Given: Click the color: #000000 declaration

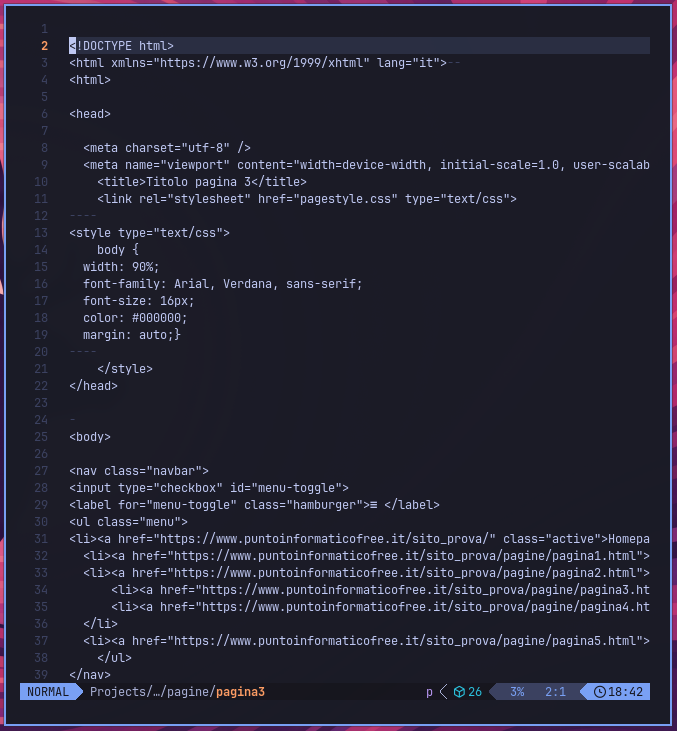Looking at the screenshot, I should click(x=135, y=318).
